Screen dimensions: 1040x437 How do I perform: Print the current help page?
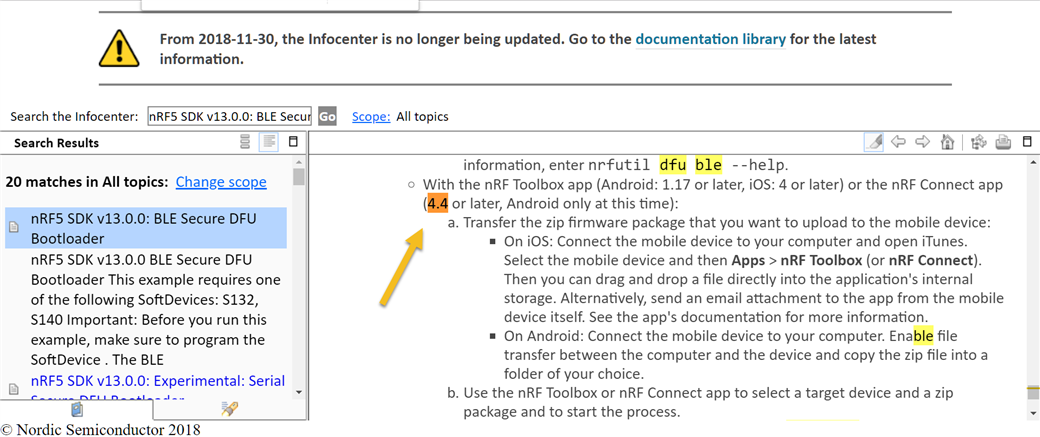click(x=1003, y=142)
